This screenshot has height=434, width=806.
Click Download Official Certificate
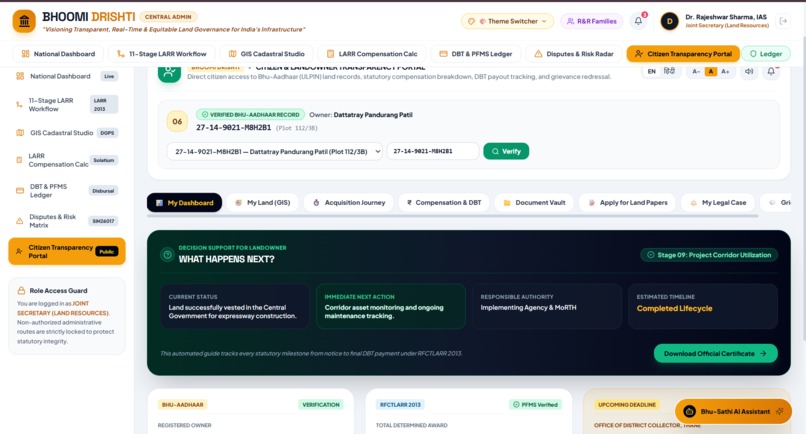pyautogui.click(x=716, y=353)
